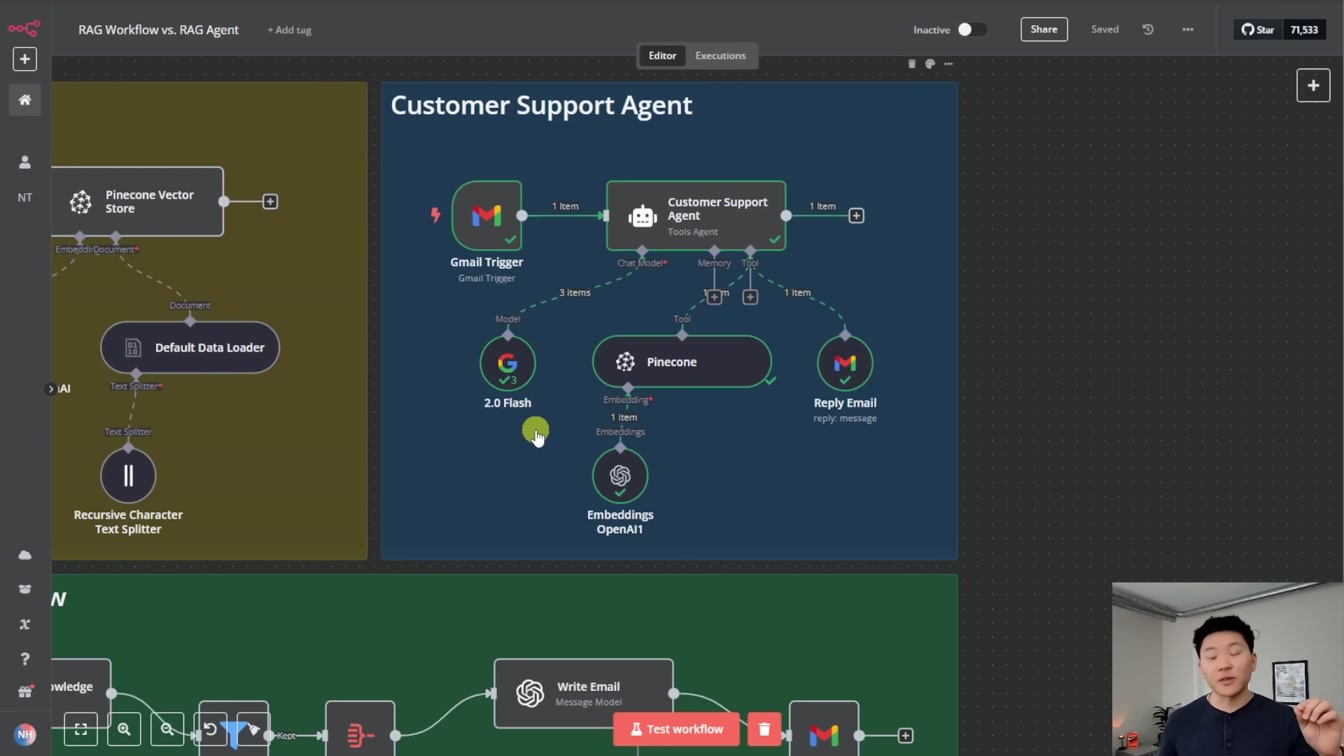
Task: Open the personal user icon in sidebar
Action: pos(25,162)
